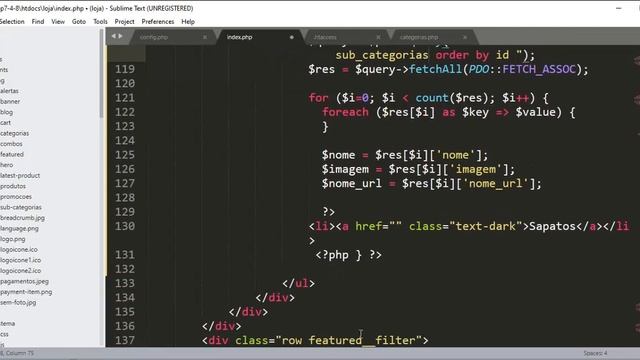Open logo.png in the sidebar

point(13,239)
